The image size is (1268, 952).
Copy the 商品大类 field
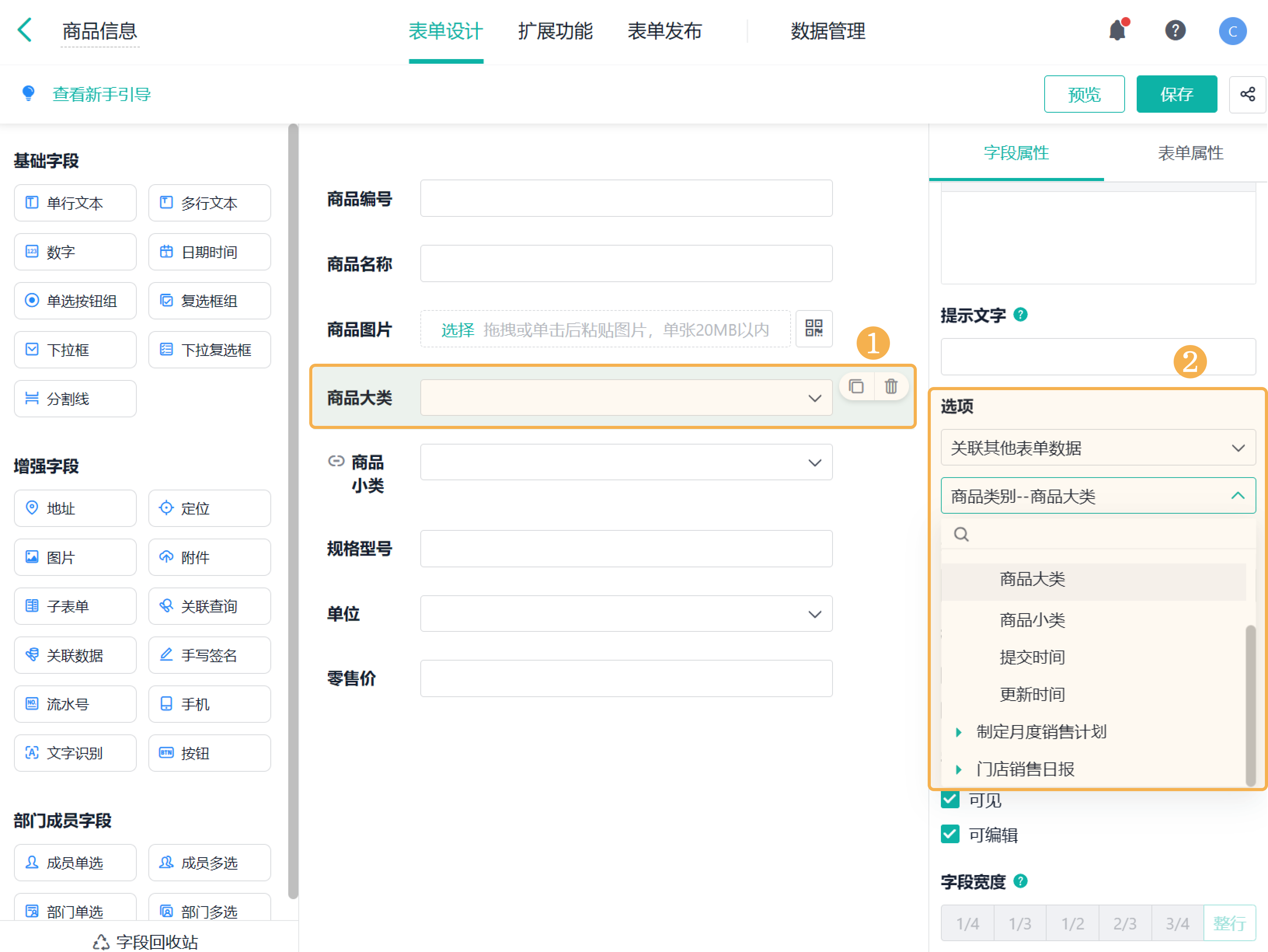(856, 387)
